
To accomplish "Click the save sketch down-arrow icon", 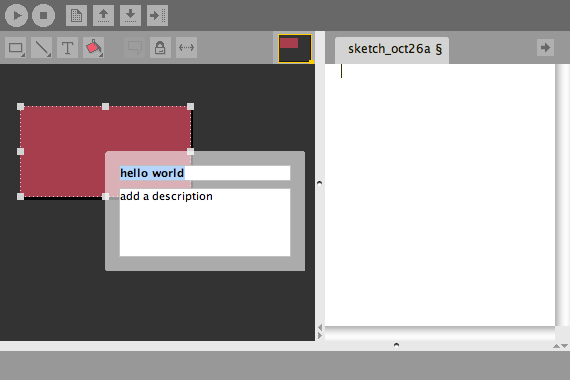I will [x=131, y=15].
